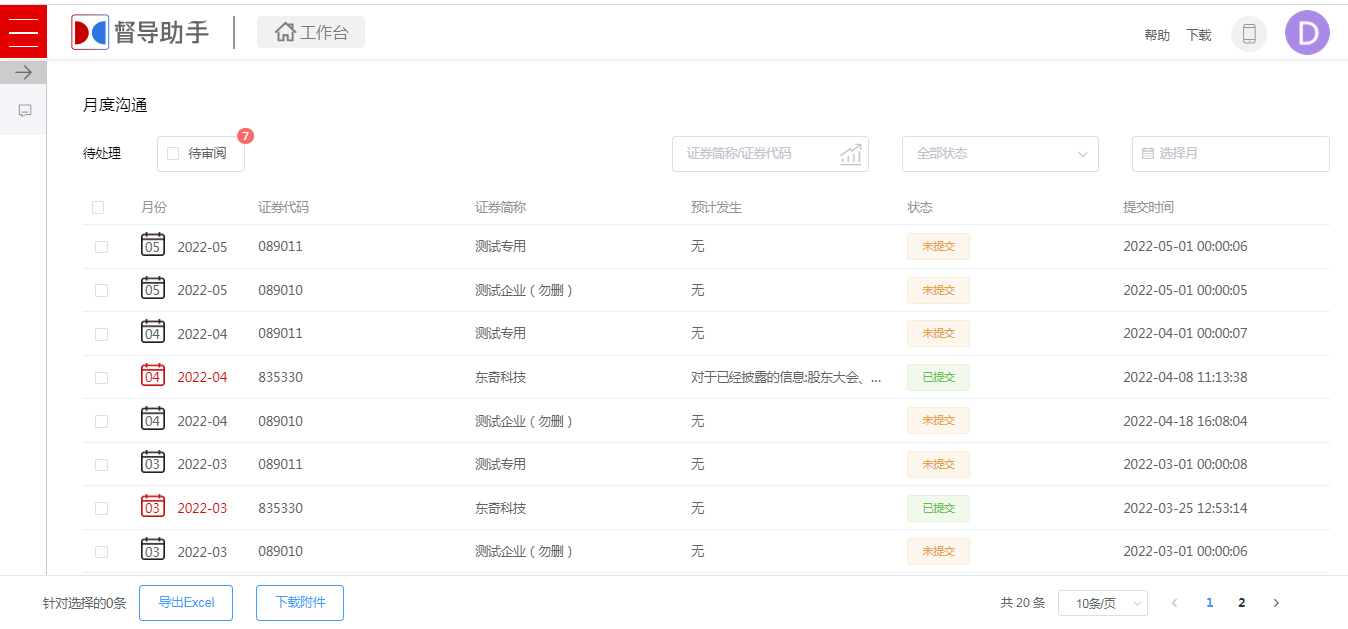Open the purple D user avatar
Screen dimensions: 1348x629
[1307, 33]
